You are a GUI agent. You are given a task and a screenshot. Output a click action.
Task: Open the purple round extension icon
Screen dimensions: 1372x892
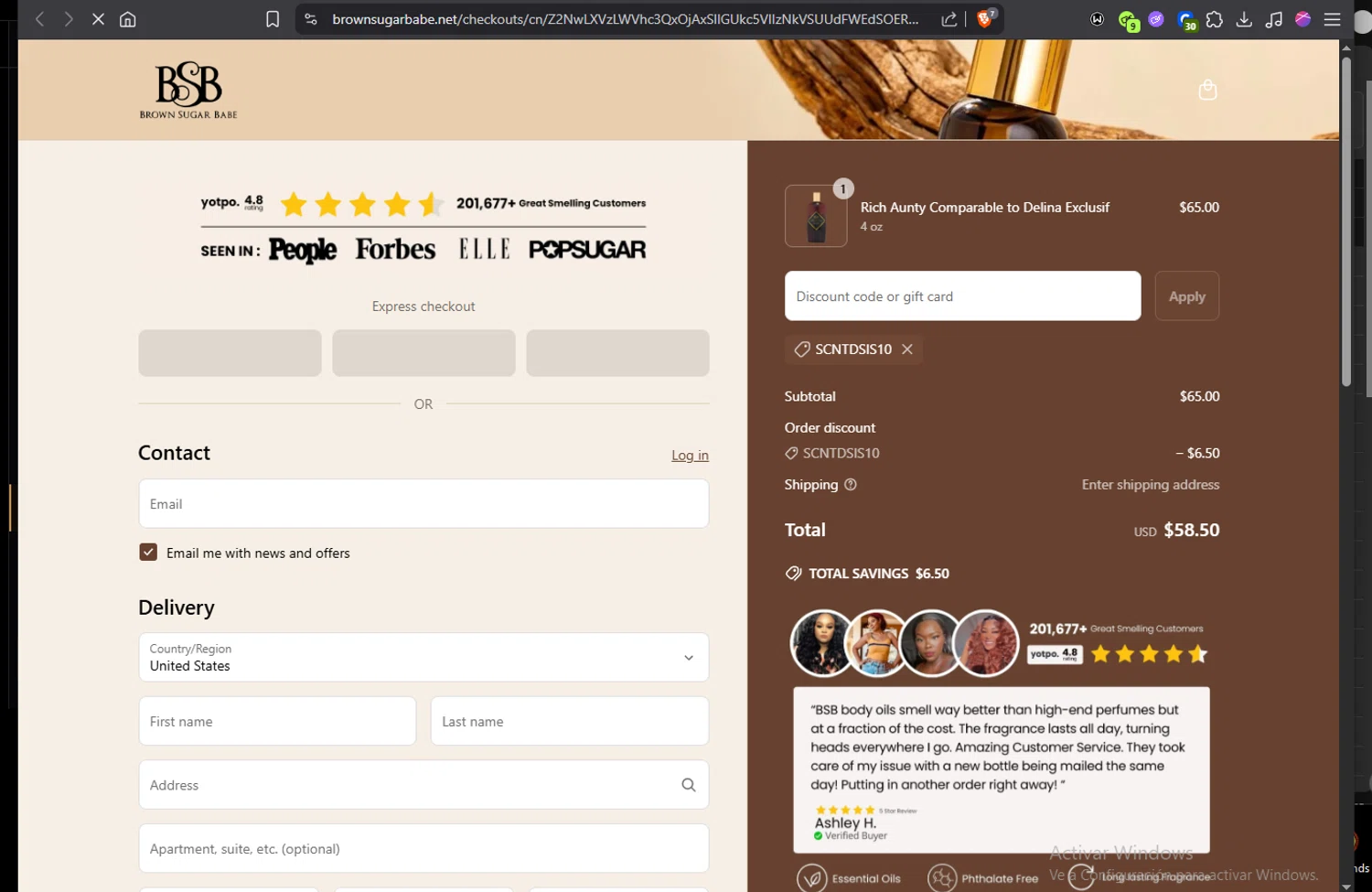click(x=1156, y=19)
